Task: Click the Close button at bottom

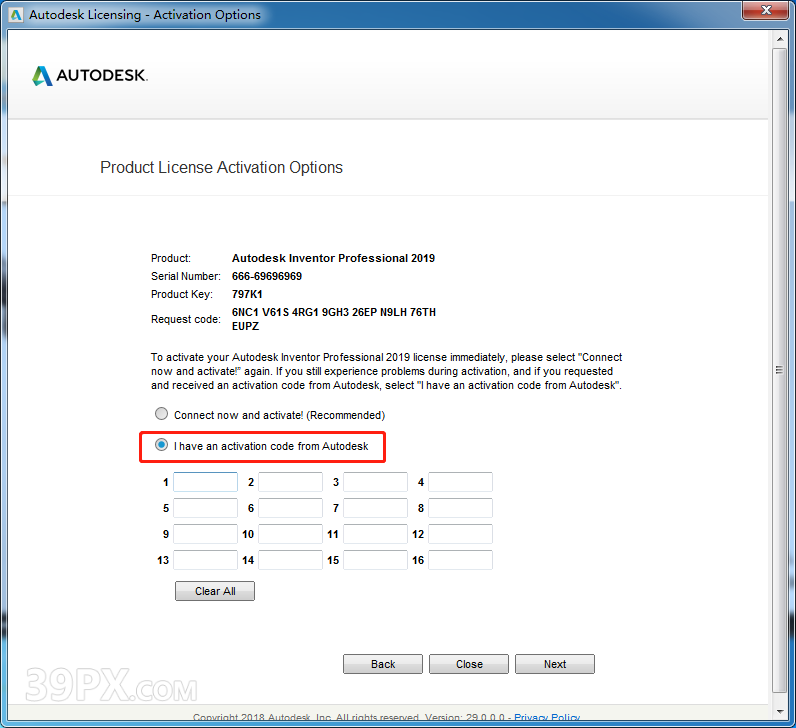Action: (x=469, y=664)
